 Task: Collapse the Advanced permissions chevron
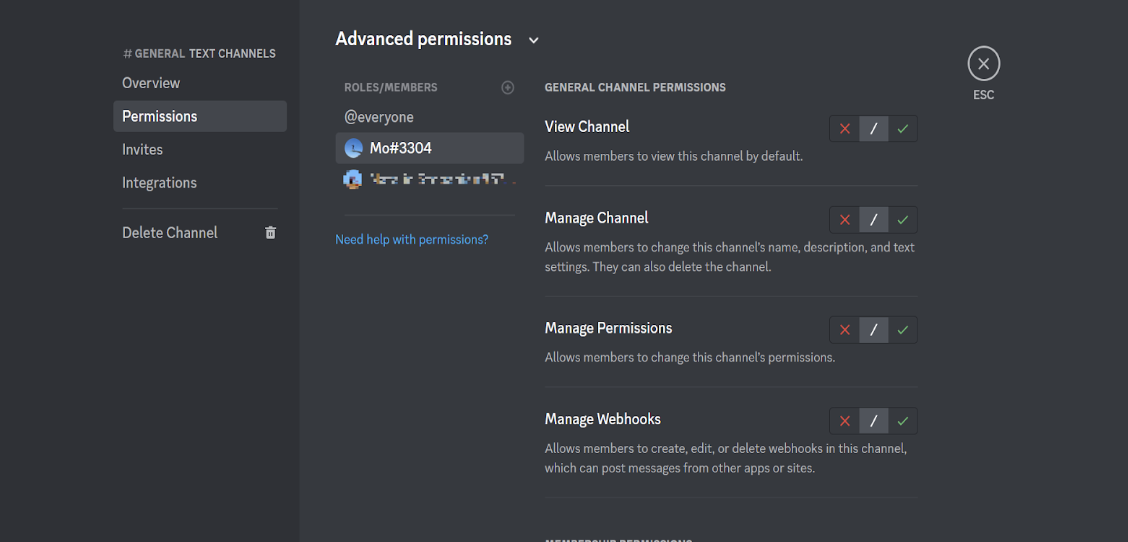(x=534, y=40)
